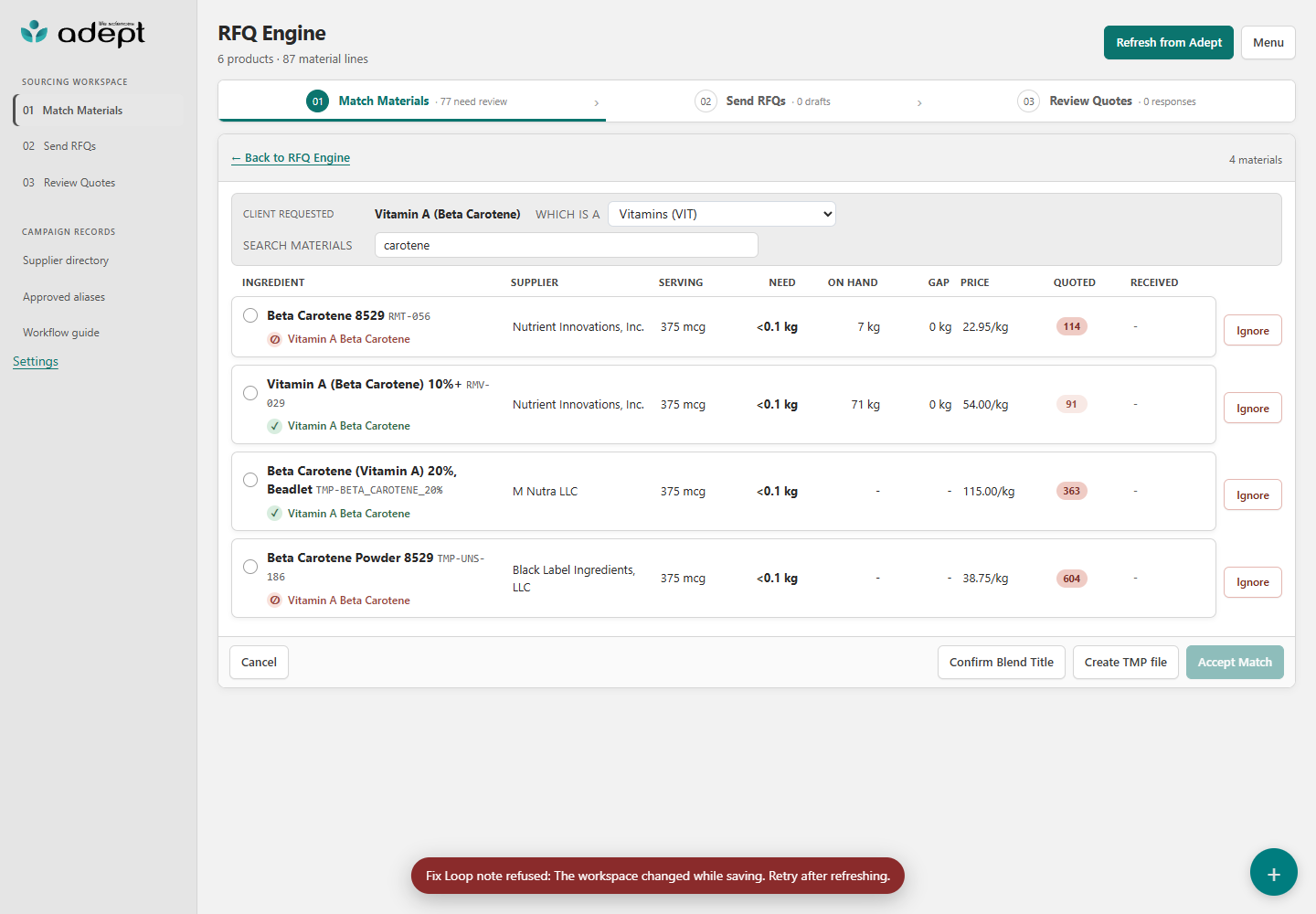This screenshot has width=1316, height=914.
Task: Switch to the Review Quotes step tab
Action: [x=1107, y=101]
